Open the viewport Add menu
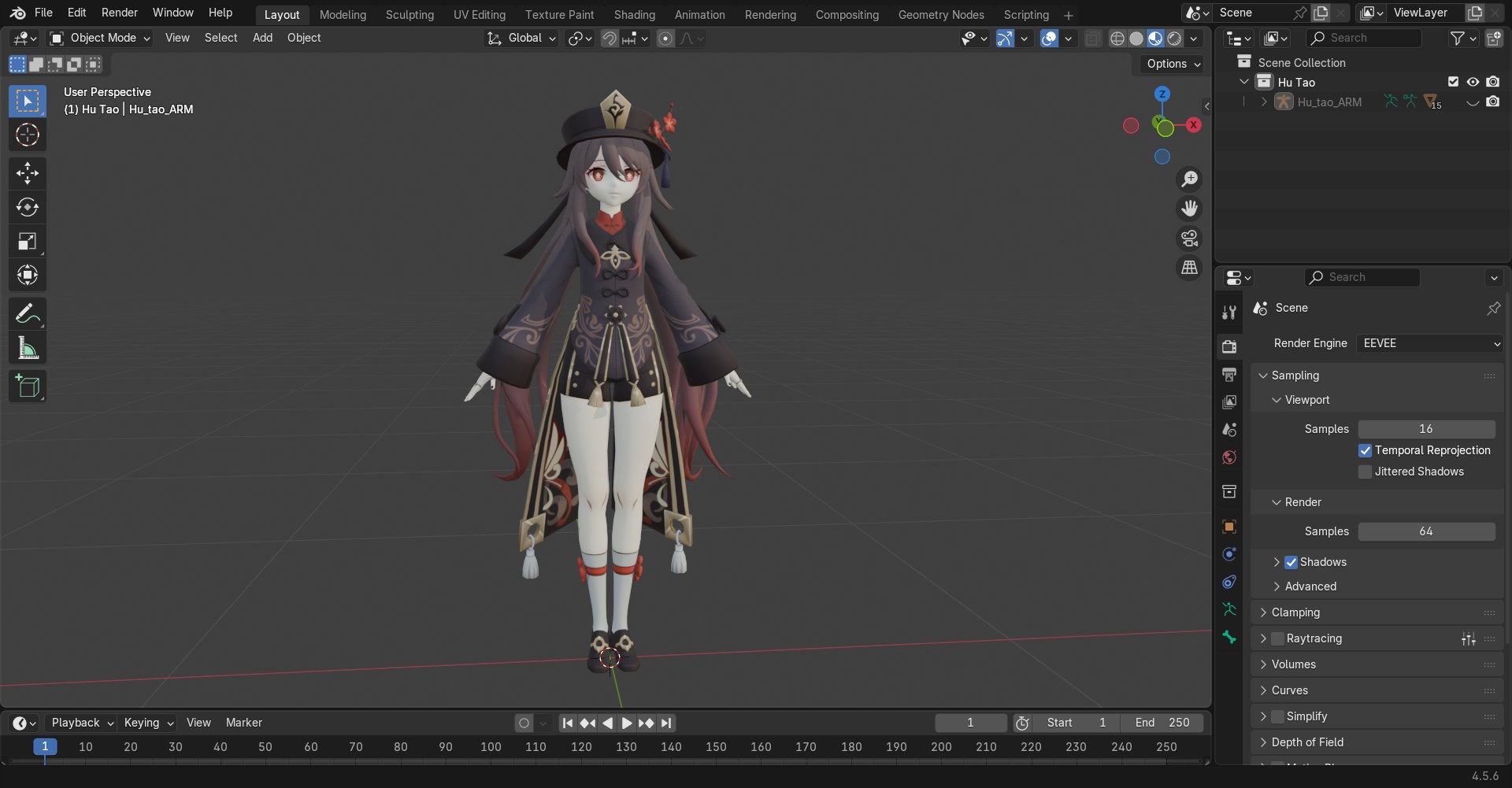The image size is (1512, 788). (x=262, y=38)
